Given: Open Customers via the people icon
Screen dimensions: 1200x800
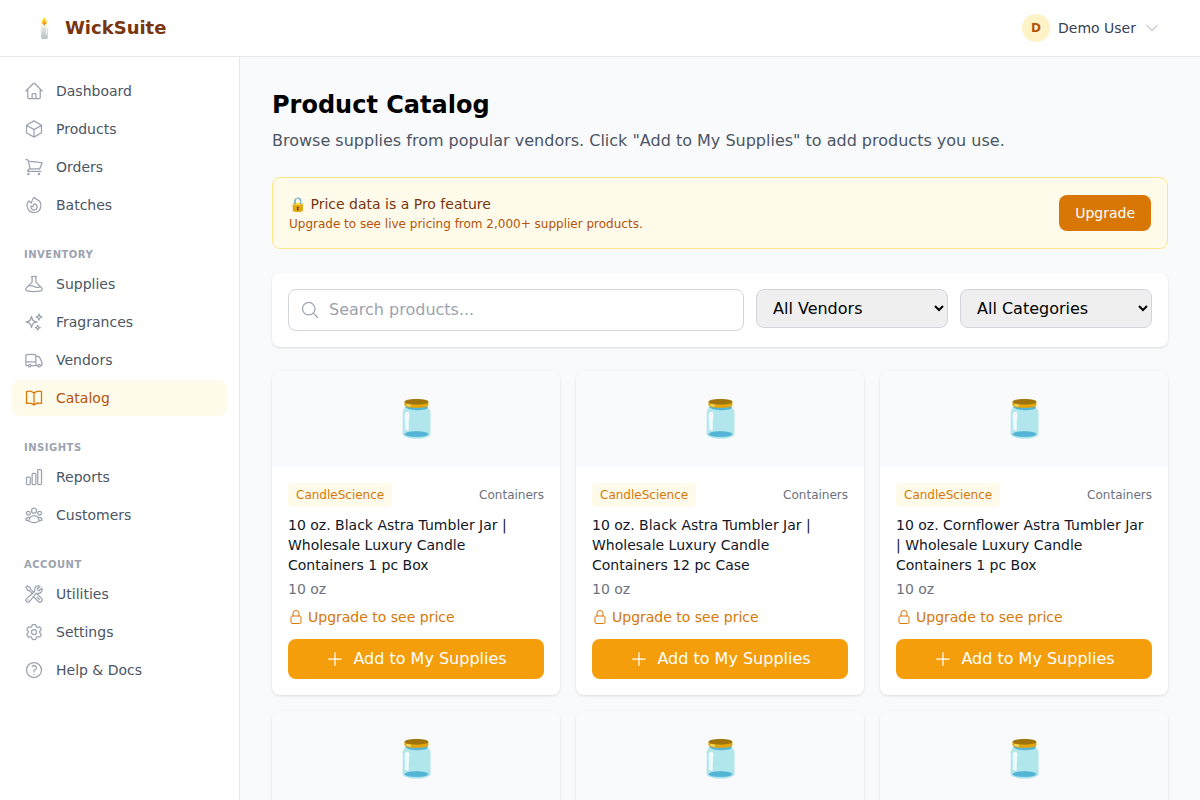Looking at the screenshot, I should coord(34,514).
